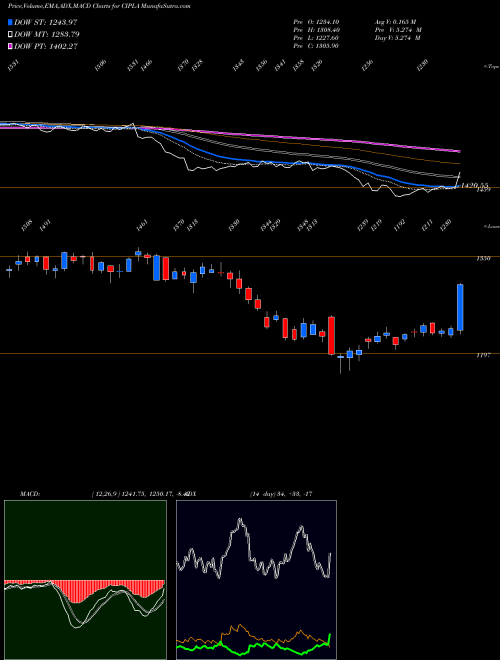Click the 'Pre O: 1234.10' open value
The width and height of the screenshot is (500, 660).
[316, 22]
